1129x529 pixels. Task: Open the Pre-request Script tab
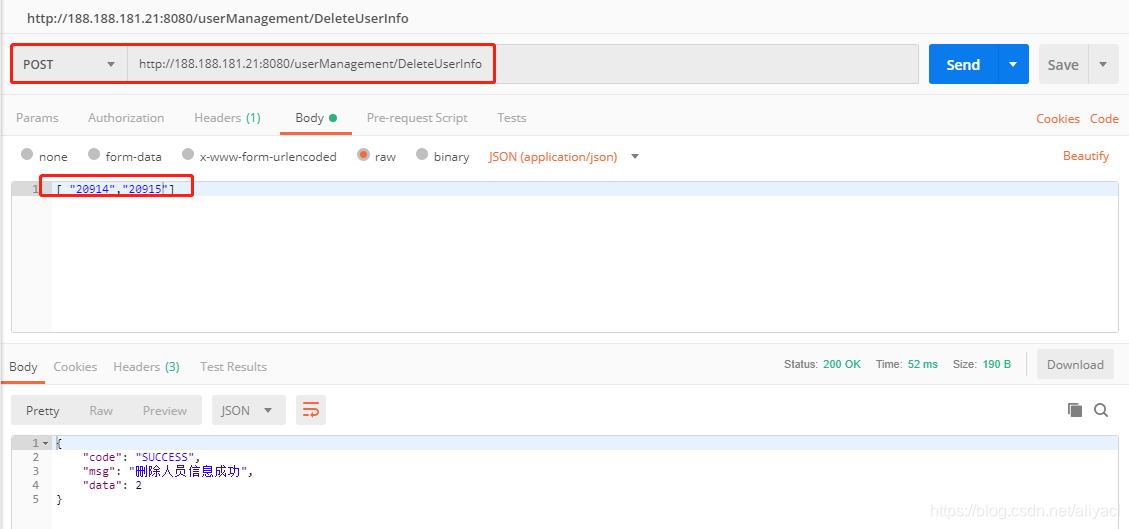[417, 118]
